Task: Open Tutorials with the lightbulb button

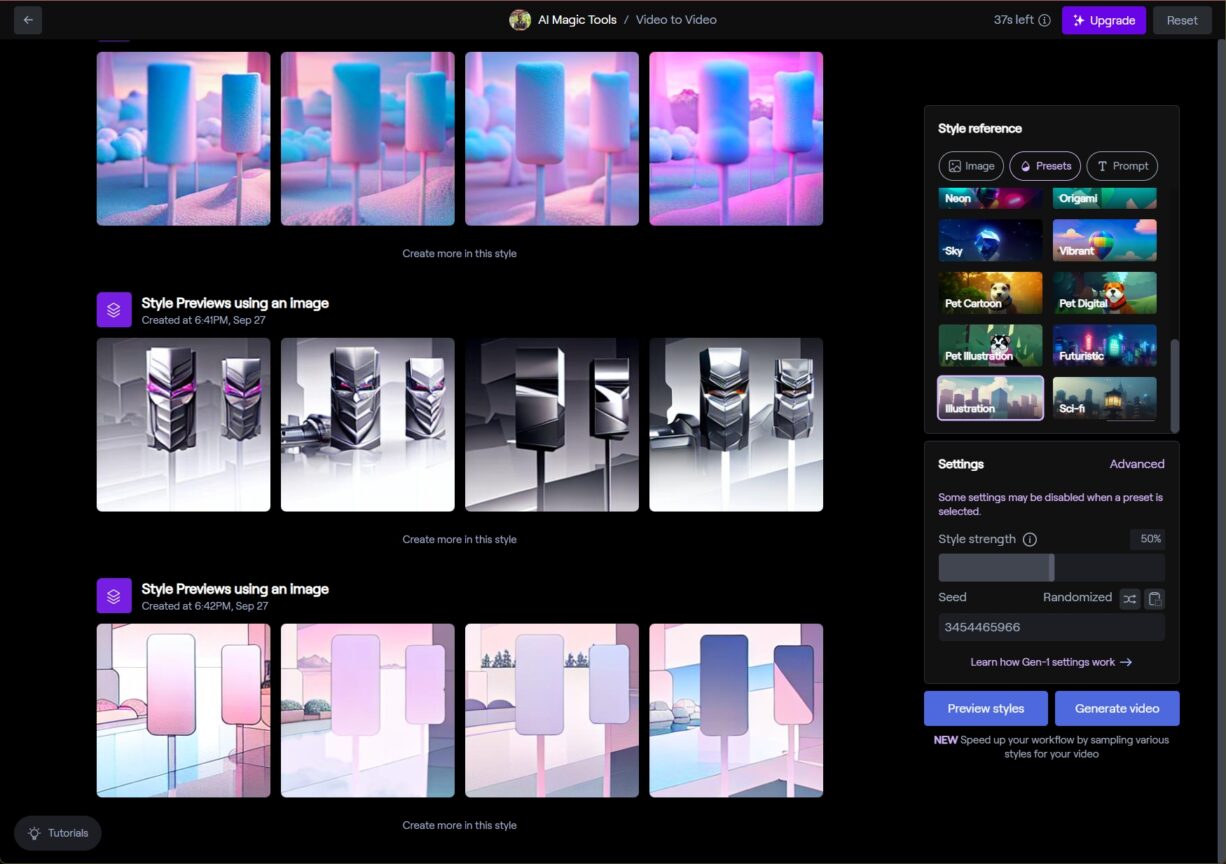Action: point(57,832)
